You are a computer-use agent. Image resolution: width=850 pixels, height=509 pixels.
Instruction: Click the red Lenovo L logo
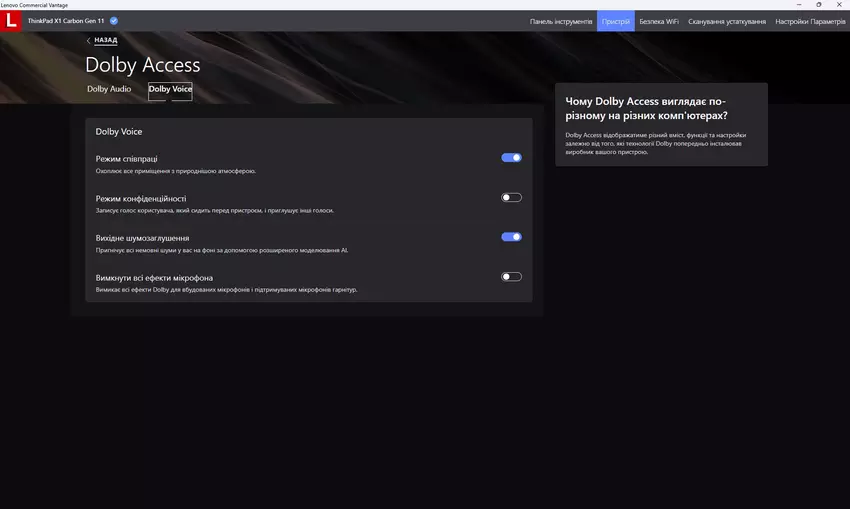click(x=12, y=21)
